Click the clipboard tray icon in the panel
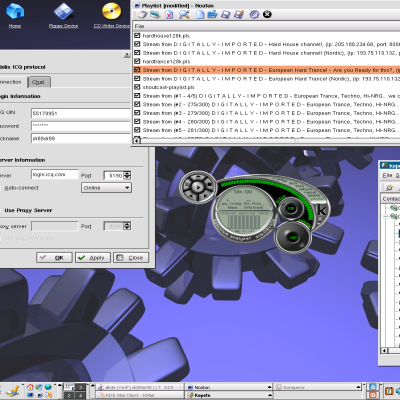 coord(389,391)
